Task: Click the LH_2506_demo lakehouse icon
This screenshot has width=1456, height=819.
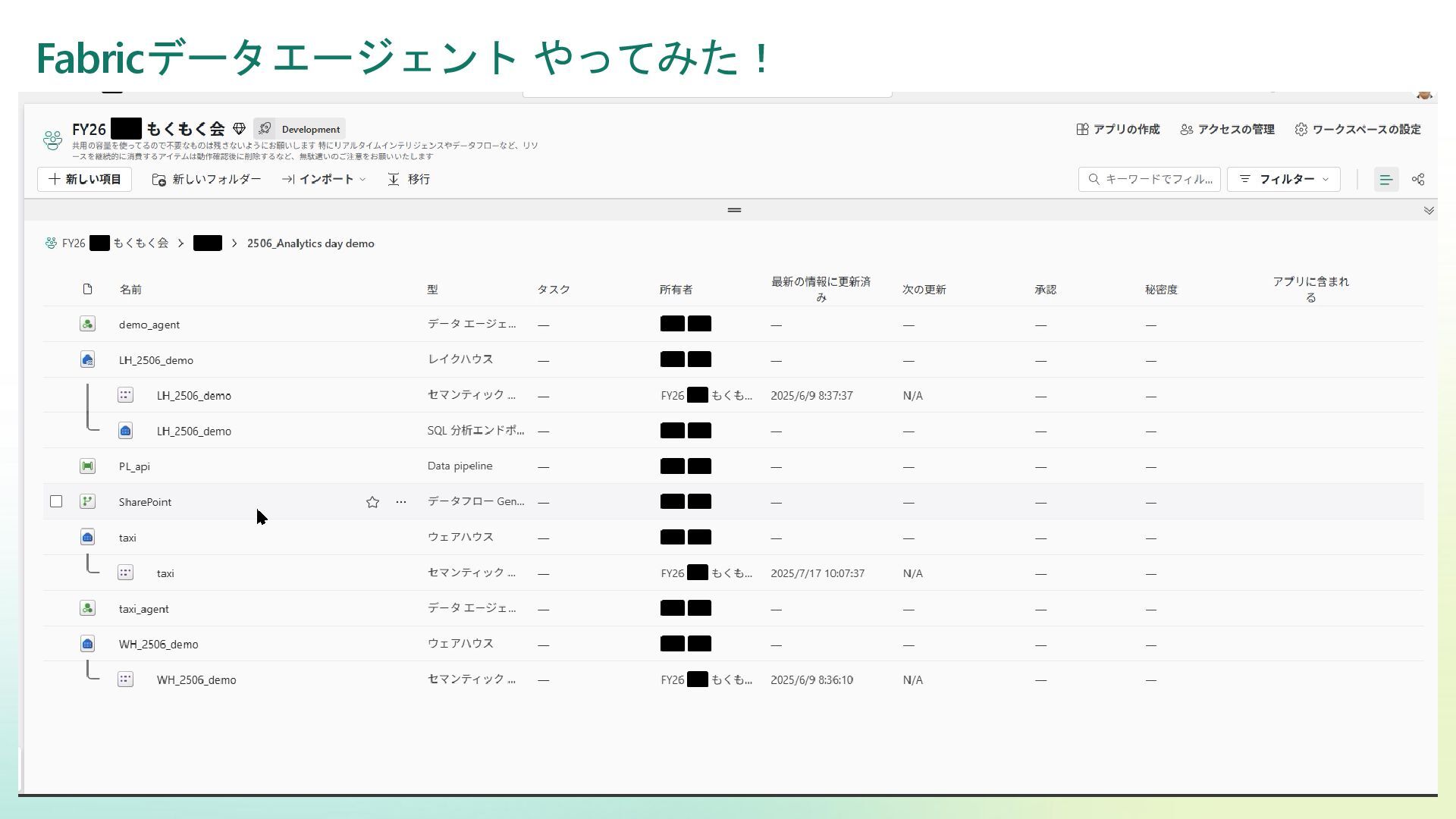Action: (x=87, y=359)
